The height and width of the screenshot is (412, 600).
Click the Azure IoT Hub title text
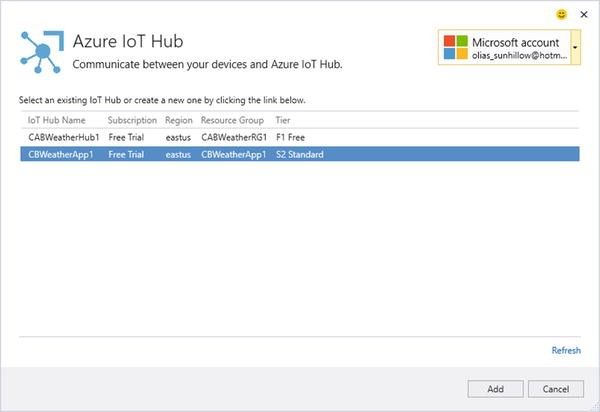click(128, 41)
